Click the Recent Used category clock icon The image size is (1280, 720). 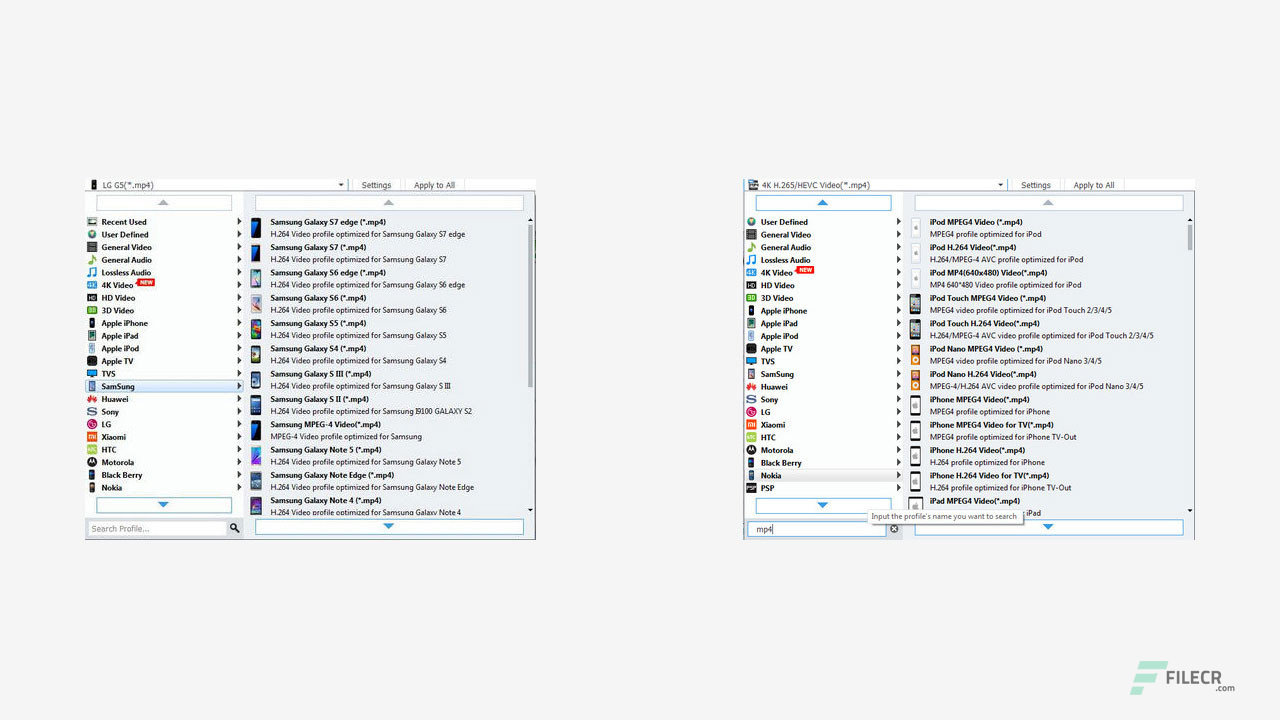point(92,222)
